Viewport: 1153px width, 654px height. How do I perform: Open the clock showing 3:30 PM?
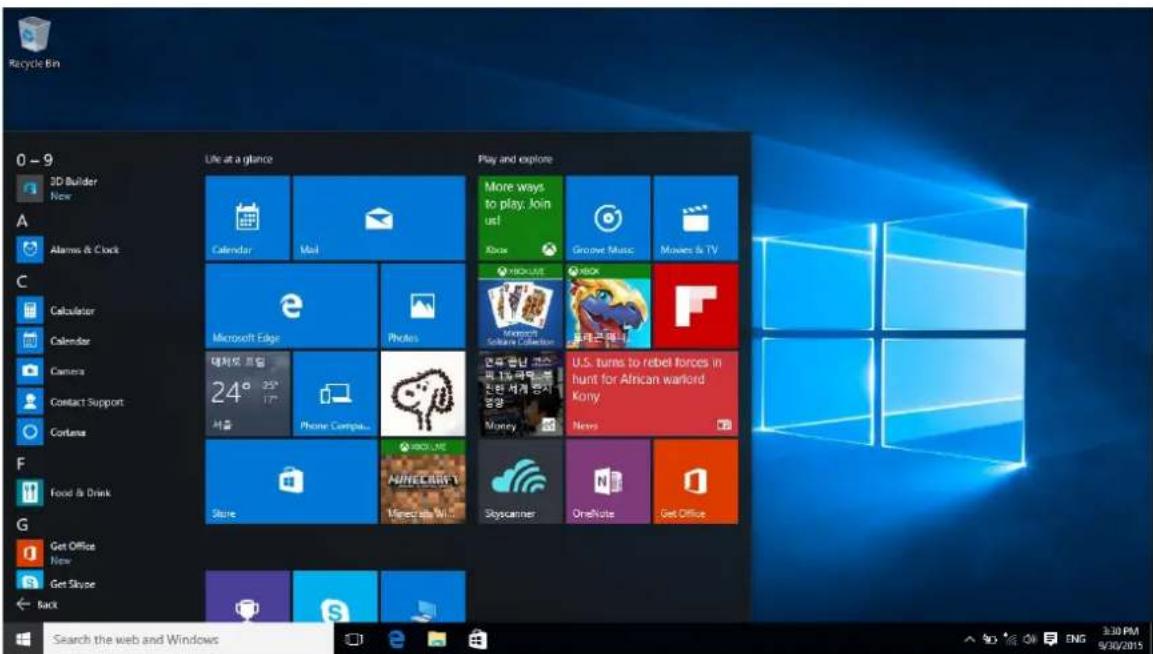pos(1121,639)
